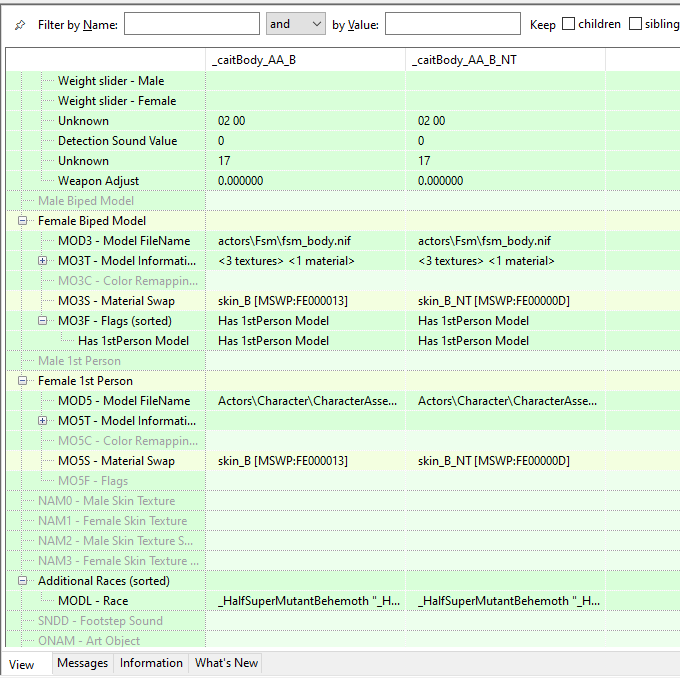The image size is (680, 678).
Task: Collapse the Female 1st Person node
Action: click(x=23, y=381)
